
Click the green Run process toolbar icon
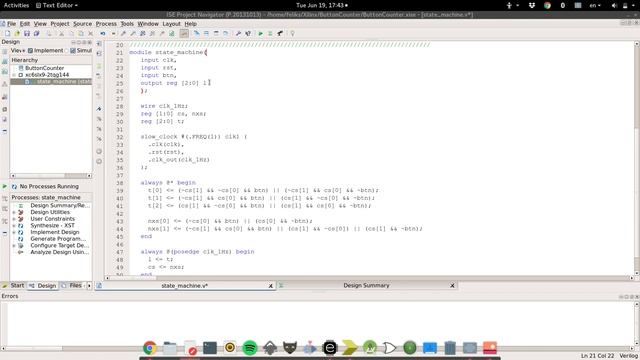pos(260,33)
